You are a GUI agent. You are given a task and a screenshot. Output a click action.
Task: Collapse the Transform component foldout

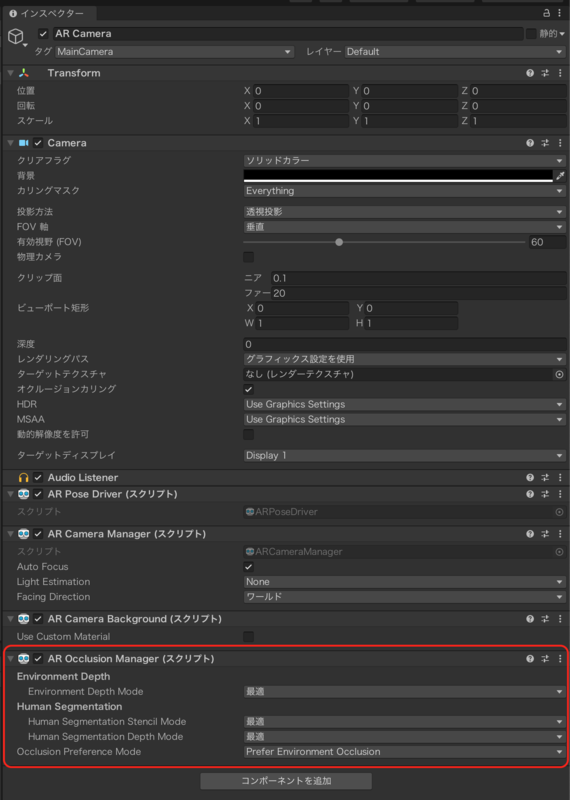click(10, 73)
